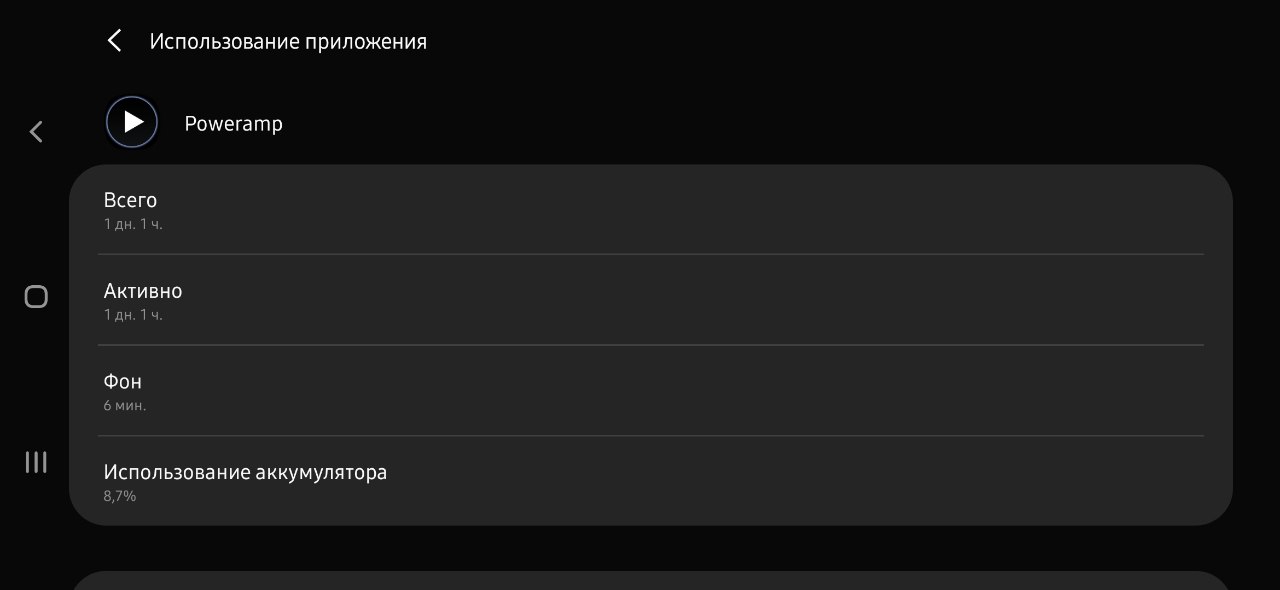Image resolution: width=1280 pixels, height=590 pixels.
Task: Select the Poweramp app name label
Action: (x=233, y=124)
